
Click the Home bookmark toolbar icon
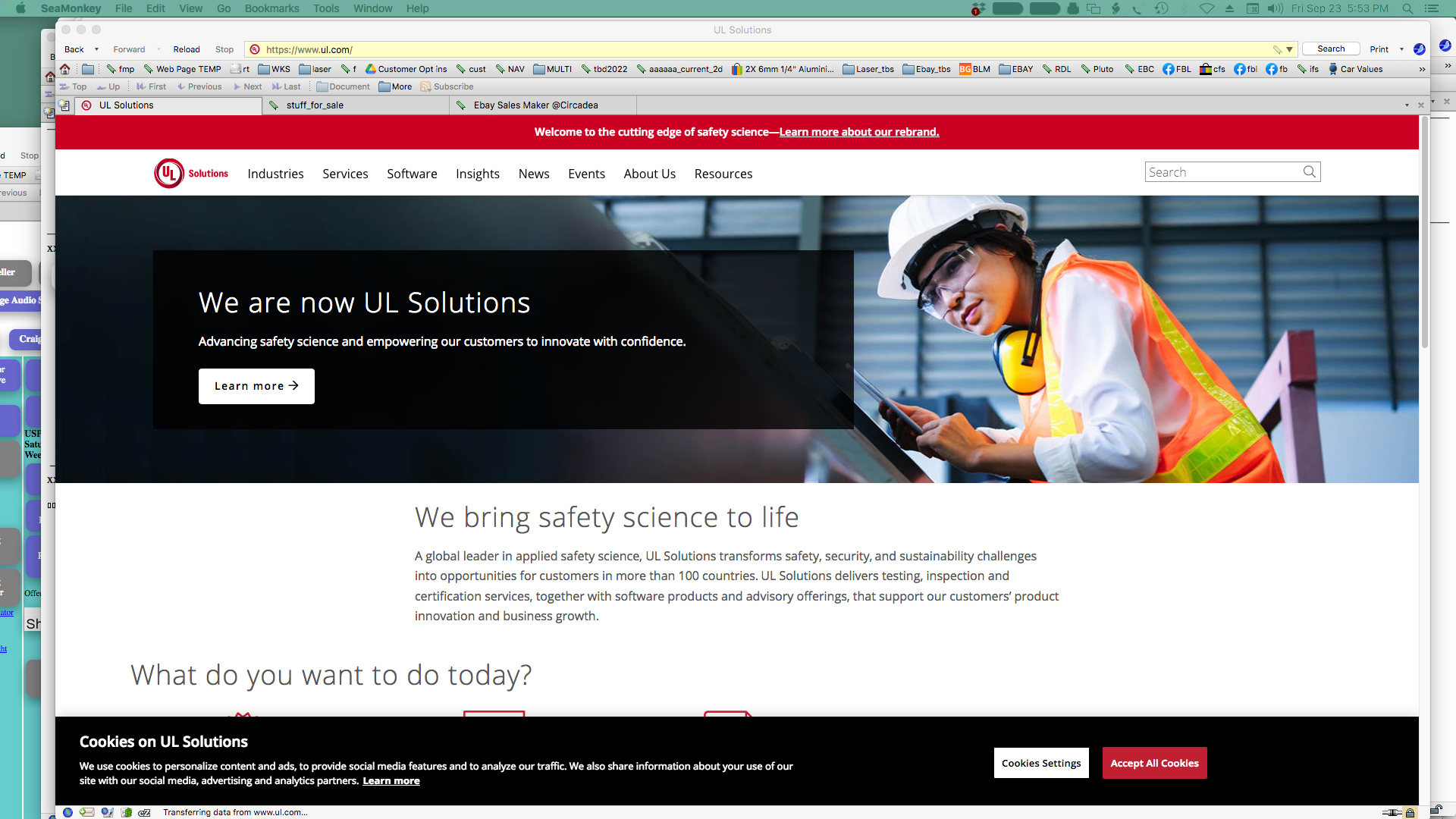(x=65, y=69)
